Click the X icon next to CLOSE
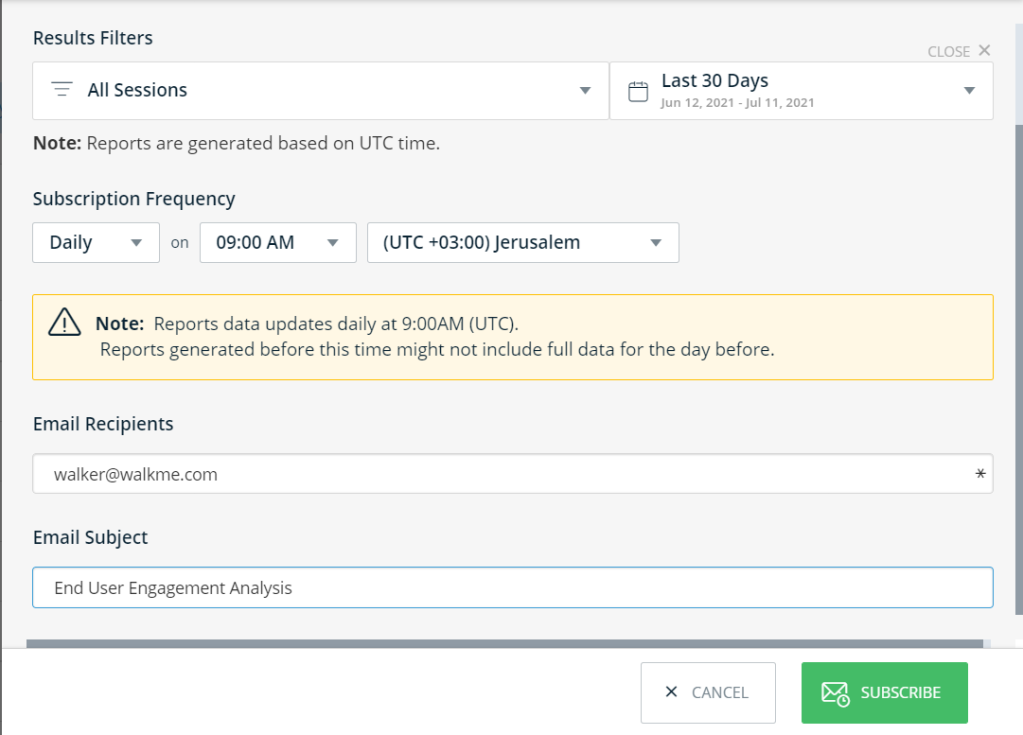1023x735 pixels. pos(984,50)
